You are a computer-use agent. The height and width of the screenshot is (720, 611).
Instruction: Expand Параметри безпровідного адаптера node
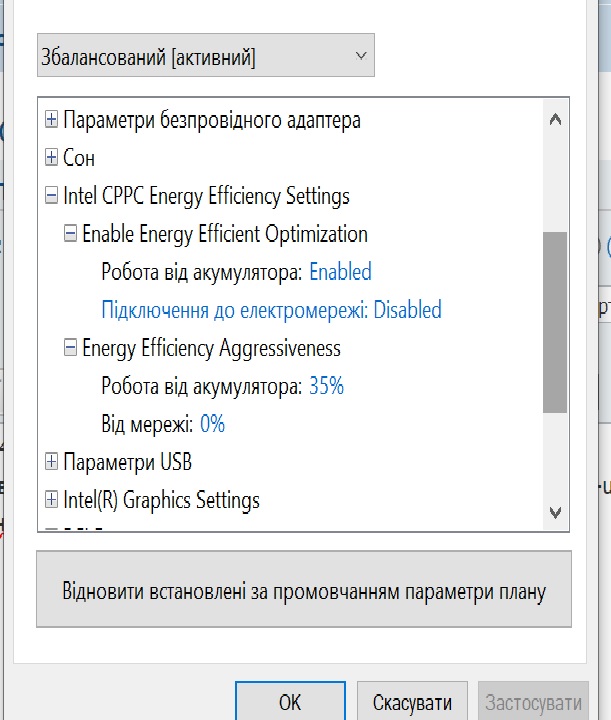52,121
